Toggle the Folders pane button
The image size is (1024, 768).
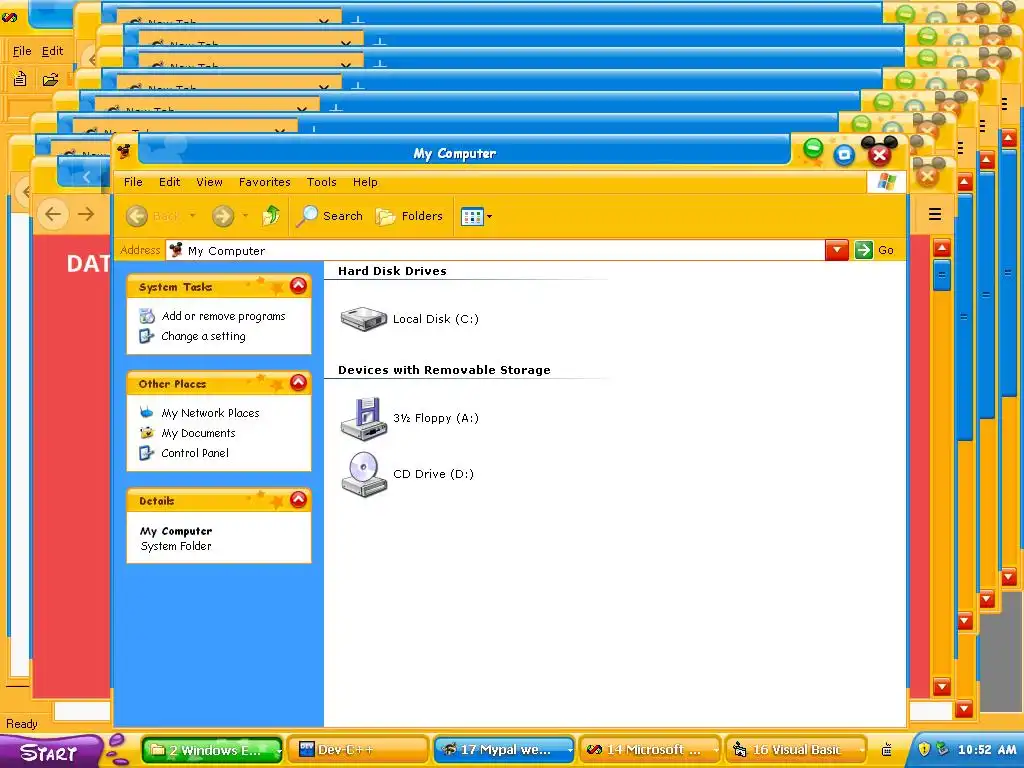pyautogui.click(x=409, y=216)
